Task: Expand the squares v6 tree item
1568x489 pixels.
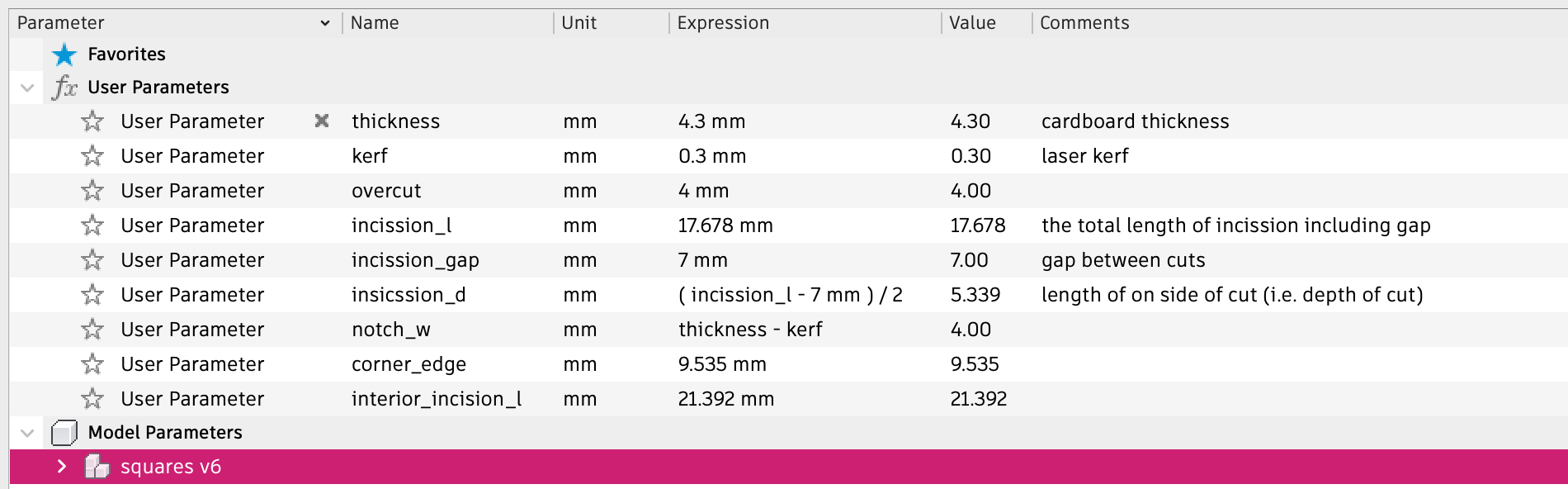Action: point(62,467)
